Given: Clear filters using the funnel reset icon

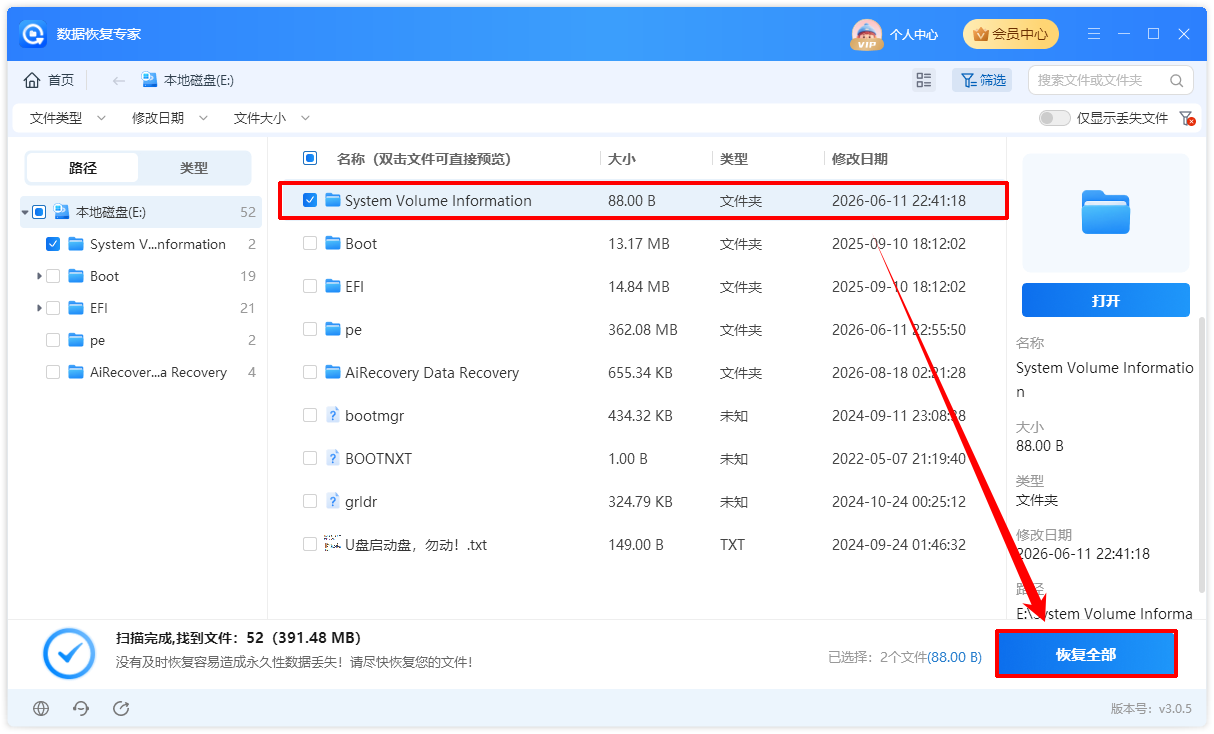Looking at the screenshot, I should [x=1187, y=118].
